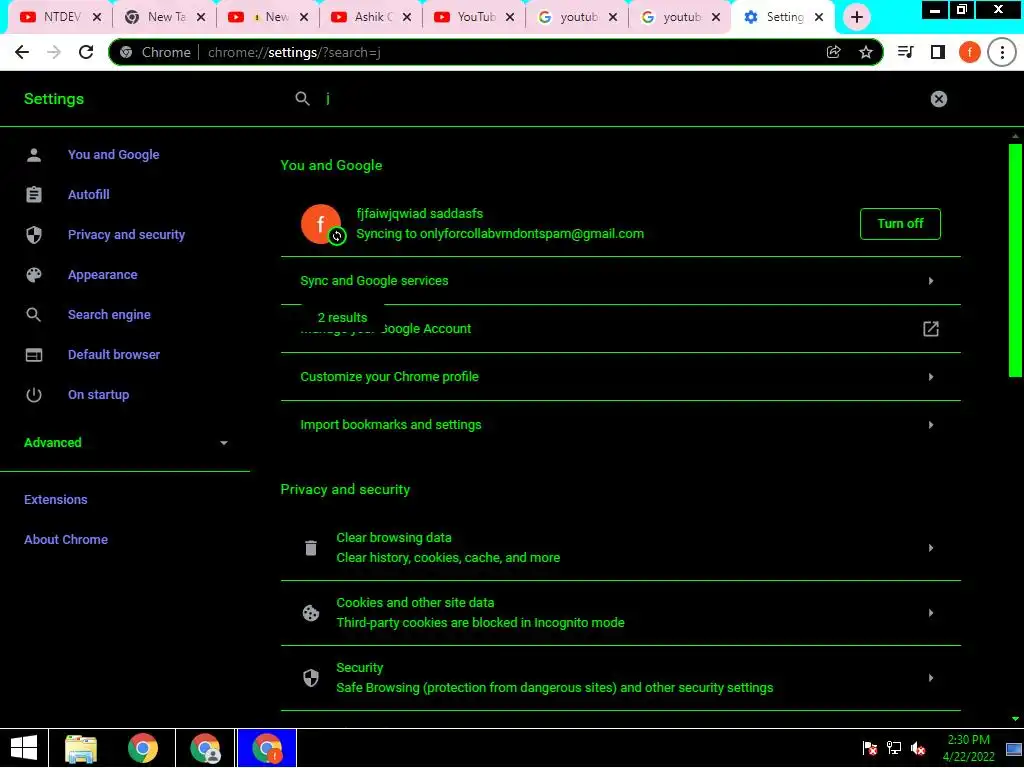Open About Chrome link in sidebar
The image size is (1024, 768).
coord(66,539)
